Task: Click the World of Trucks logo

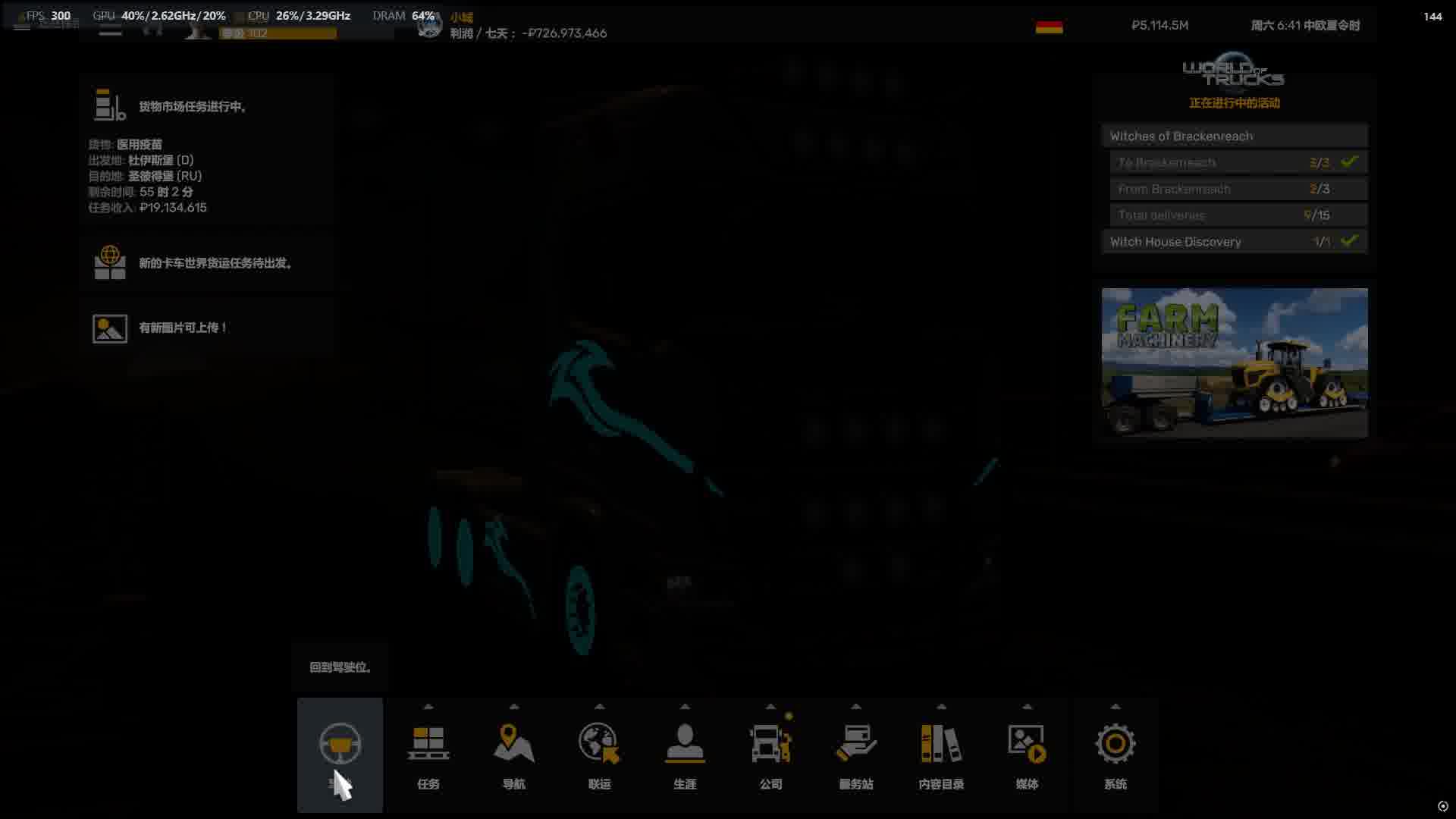Action: (1233, 71)
